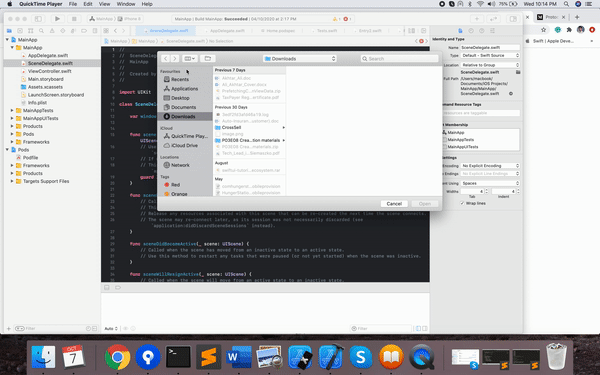Stop the running app in Xcode toolbar
The height and width of the screenshot is (375, 600).
pyautogui.click(x=74, y=19)
